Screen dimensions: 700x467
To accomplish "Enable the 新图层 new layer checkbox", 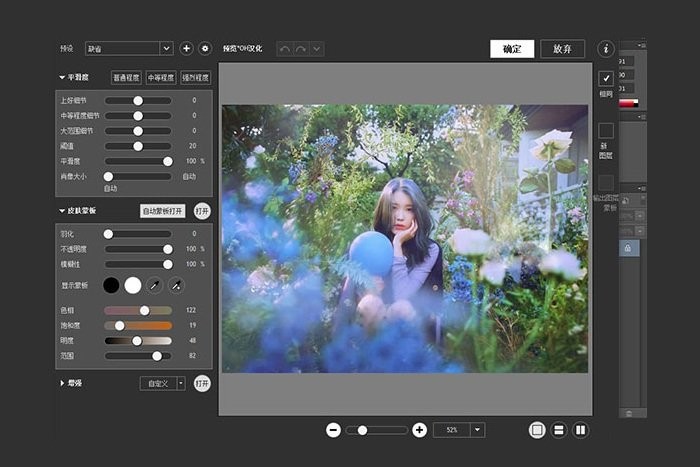I will click(x=605, y=130).
